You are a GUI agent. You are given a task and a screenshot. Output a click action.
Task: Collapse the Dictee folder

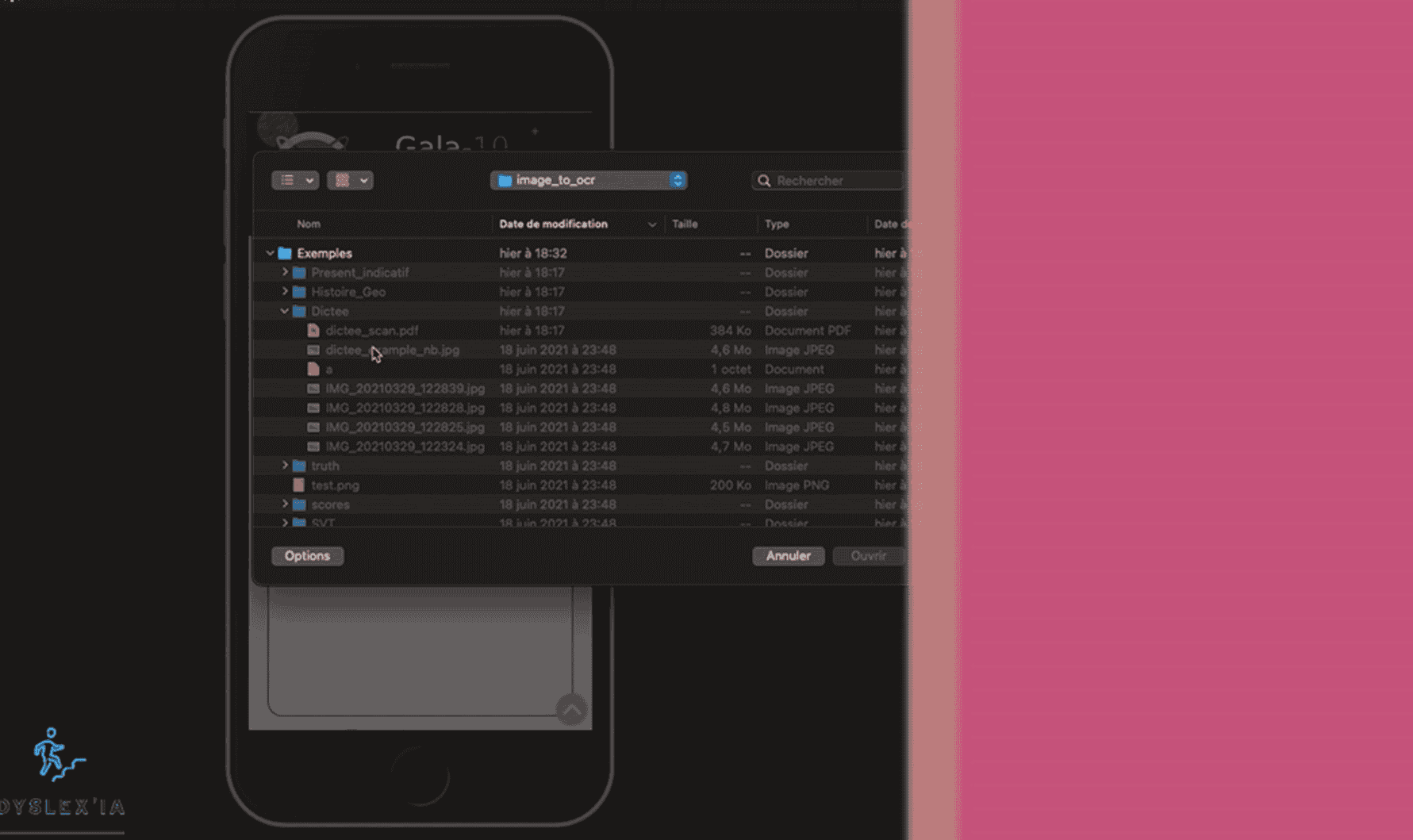click(x=285, y=311)
